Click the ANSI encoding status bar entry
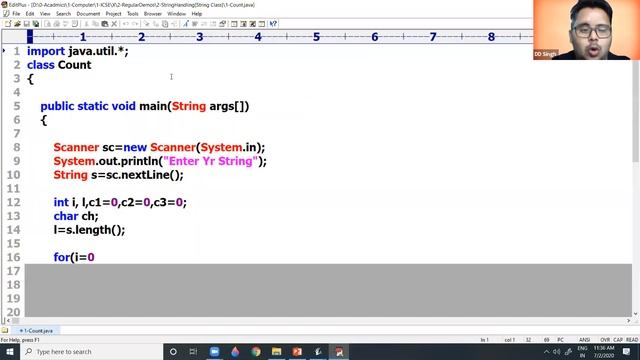The height and width of the screenshot is (360, 640). 584,340
